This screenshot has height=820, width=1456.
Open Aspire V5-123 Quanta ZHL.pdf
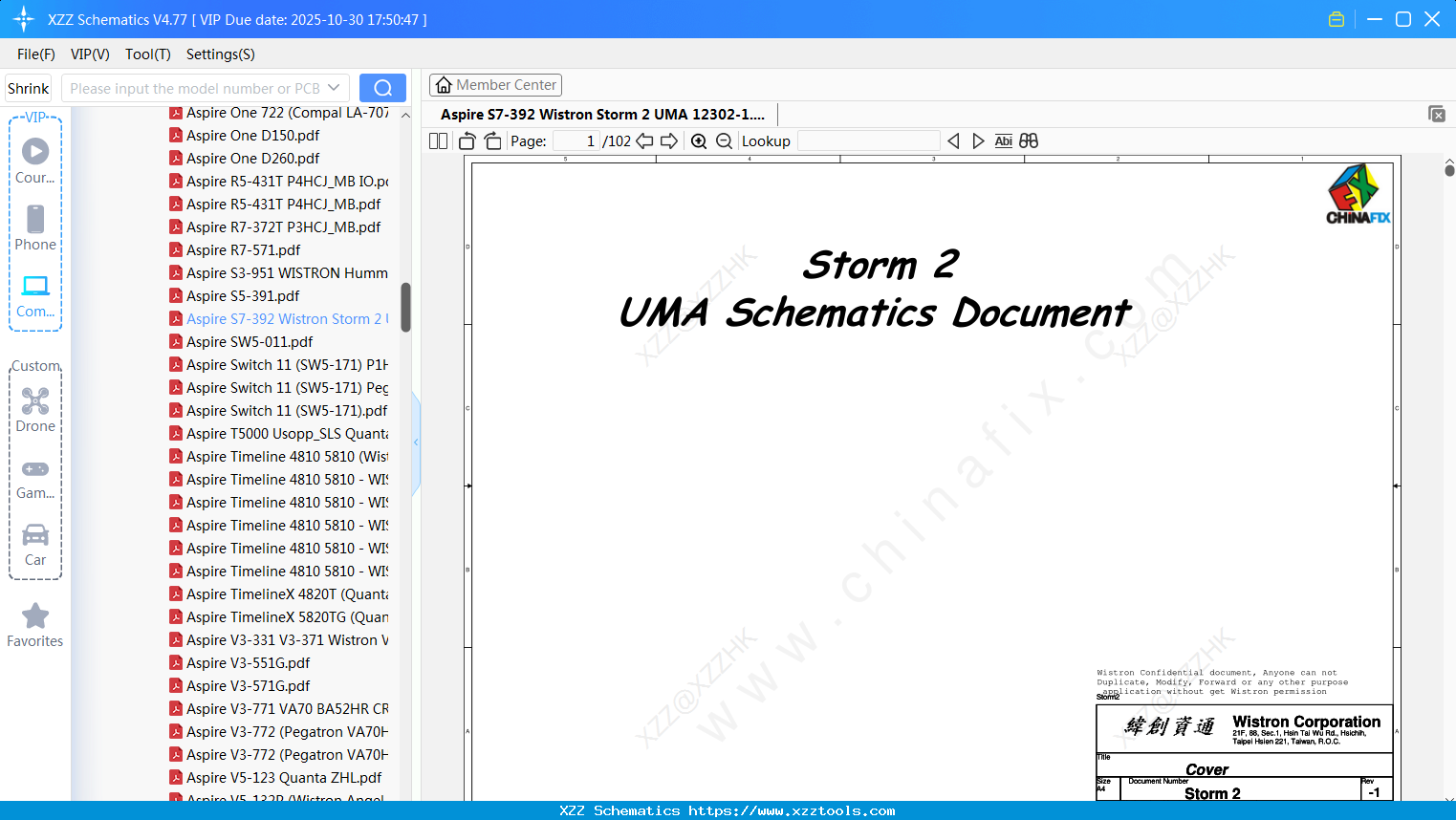276,778
